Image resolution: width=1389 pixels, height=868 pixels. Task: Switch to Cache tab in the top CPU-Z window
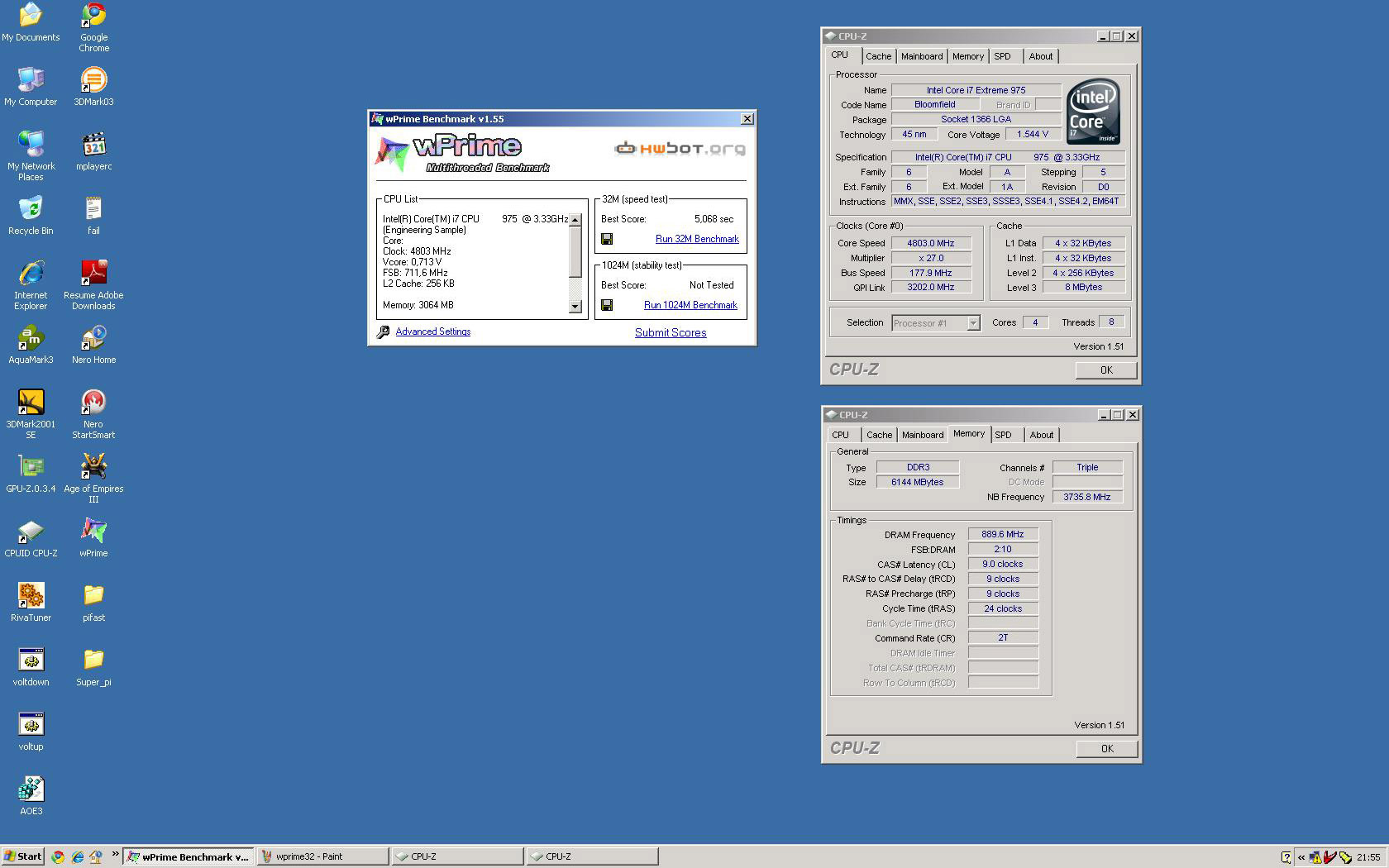pos(878,56)
